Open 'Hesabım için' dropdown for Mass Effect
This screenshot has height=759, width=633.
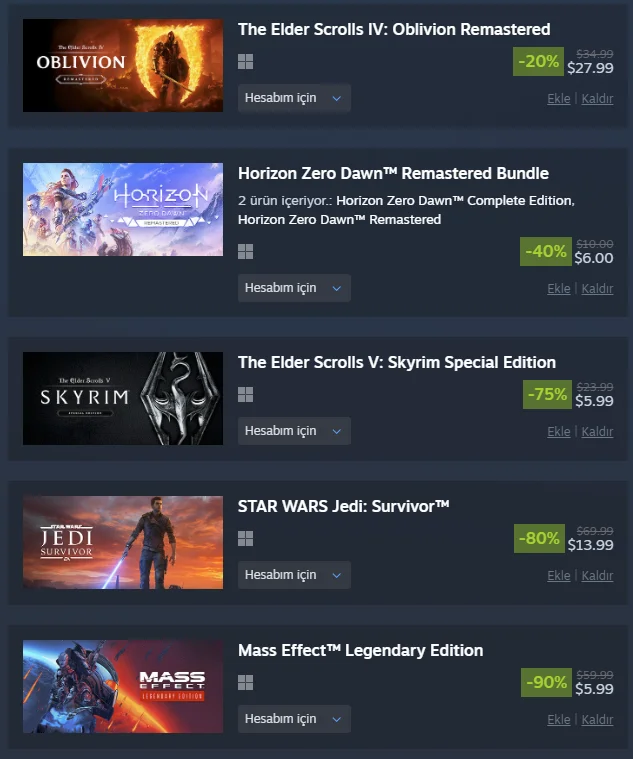(x=294, y=719)
